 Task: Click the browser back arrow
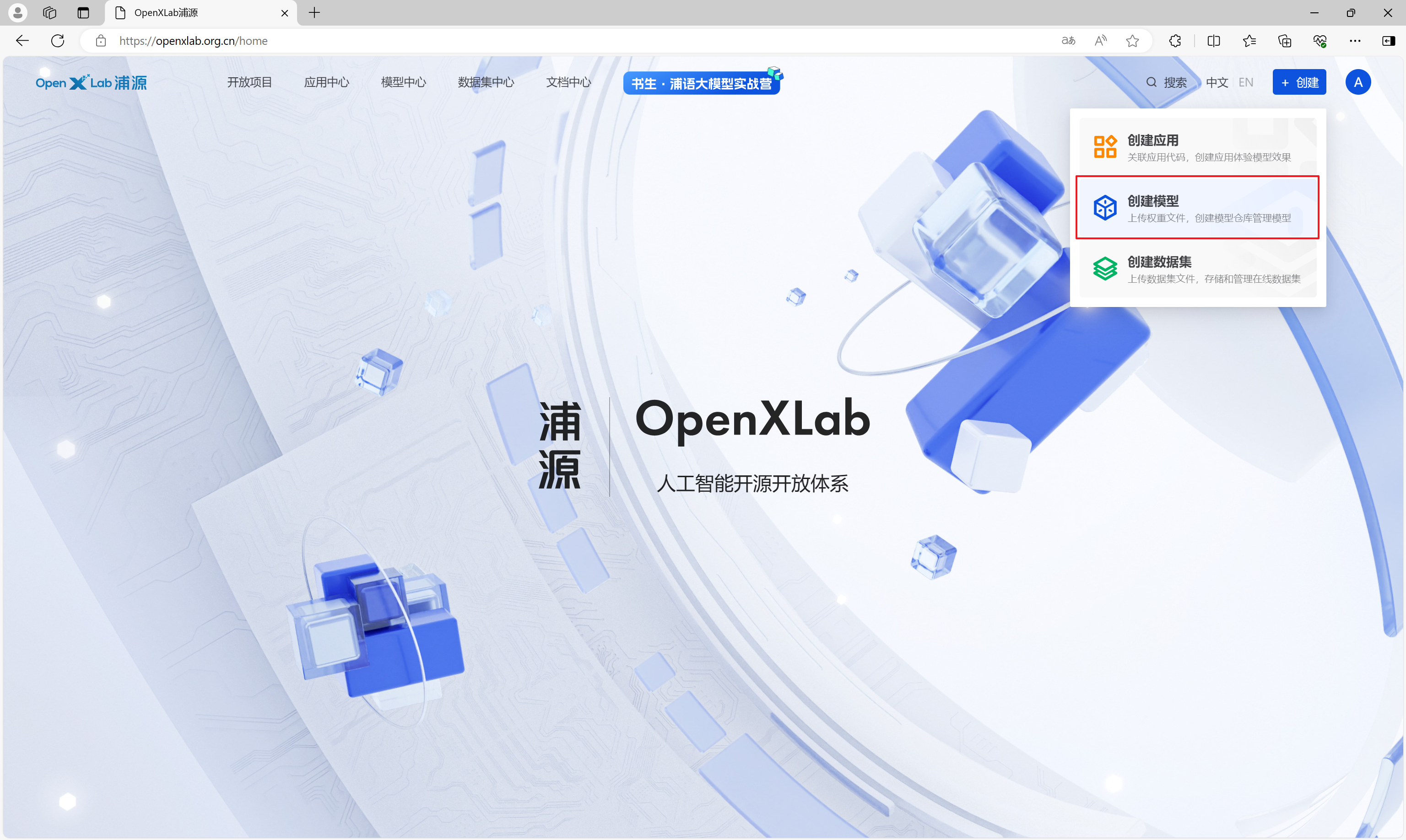(22, 41)
